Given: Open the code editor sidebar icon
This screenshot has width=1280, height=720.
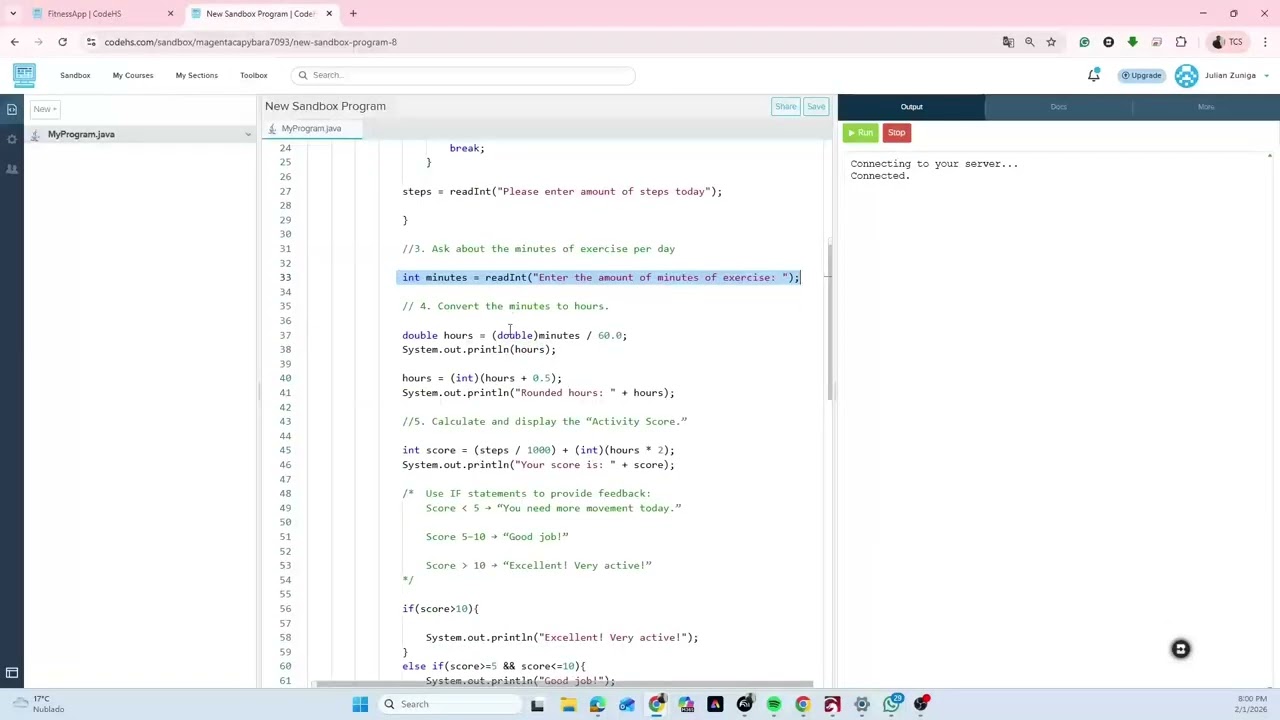Looking at the screenshot, I should [x=12, y=109].
